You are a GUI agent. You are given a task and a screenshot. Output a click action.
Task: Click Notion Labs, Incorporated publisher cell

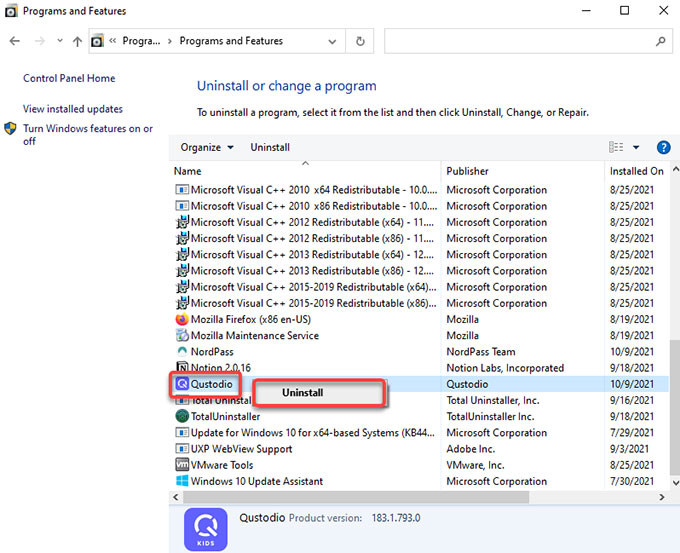tap(505, 368)
